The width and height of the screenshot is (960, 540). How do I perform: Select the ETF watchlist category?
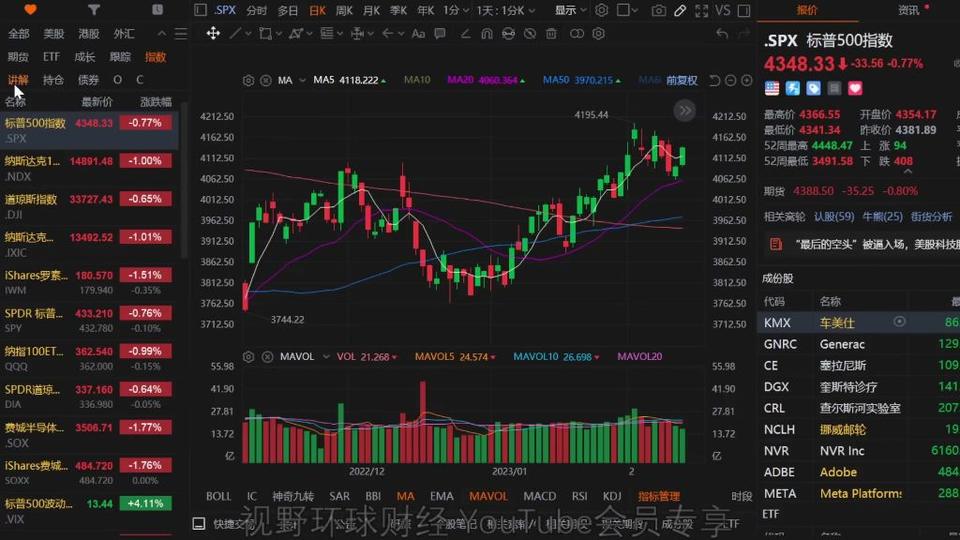click(51, 56)
